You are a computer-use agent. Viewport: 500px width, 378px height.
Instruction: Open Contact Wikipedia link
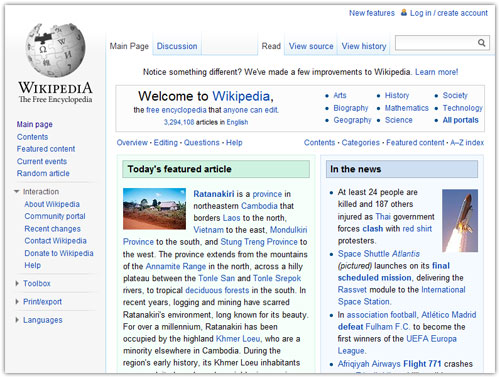click(55, 241)
